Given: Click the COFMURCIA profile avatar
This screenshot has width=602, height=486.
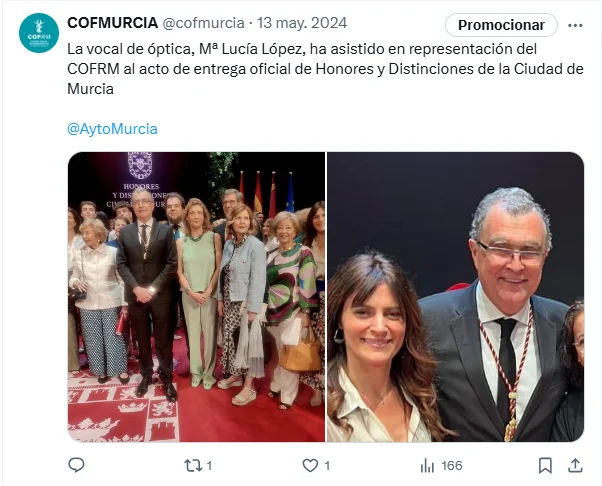Looking at the screenshot, I should click(39, 33).
